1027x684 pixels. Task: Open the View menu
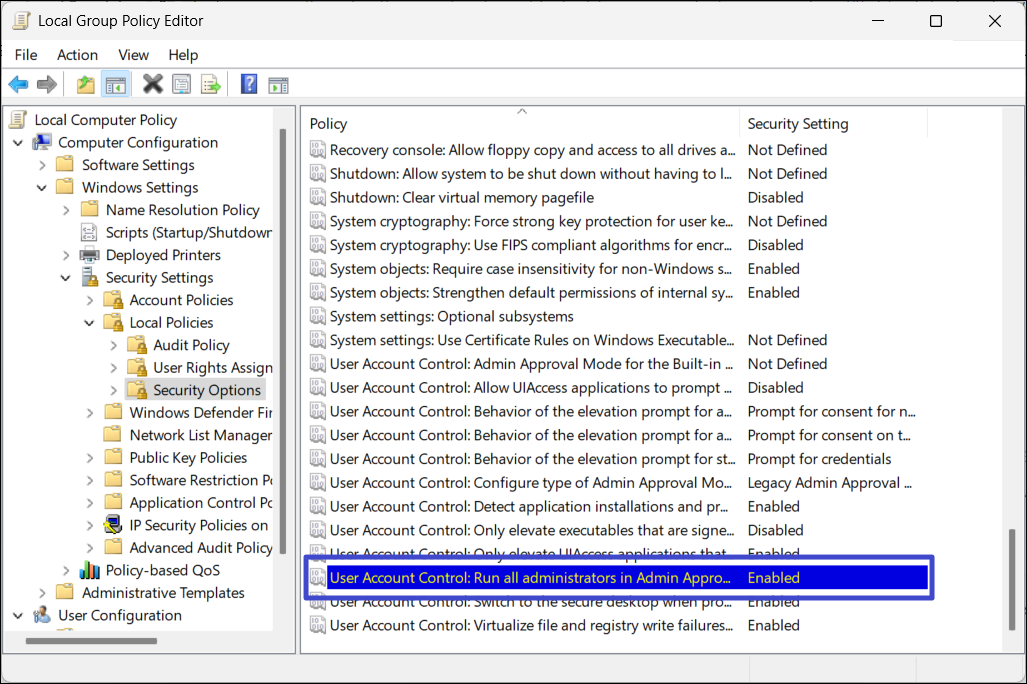[133, 55]
